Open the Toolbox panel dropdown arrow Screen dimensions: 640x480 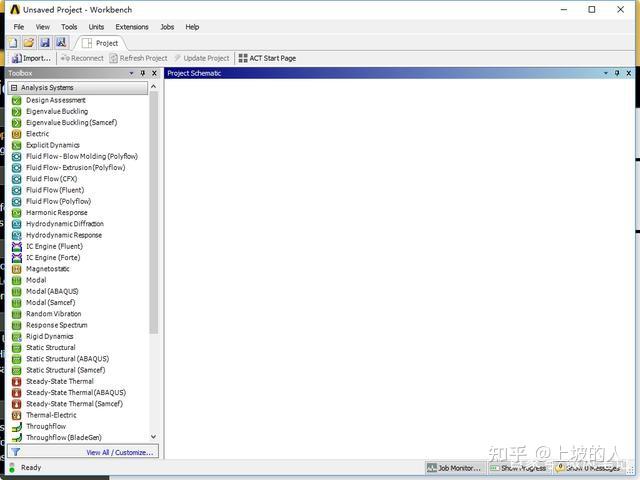(x=131, y=73)
